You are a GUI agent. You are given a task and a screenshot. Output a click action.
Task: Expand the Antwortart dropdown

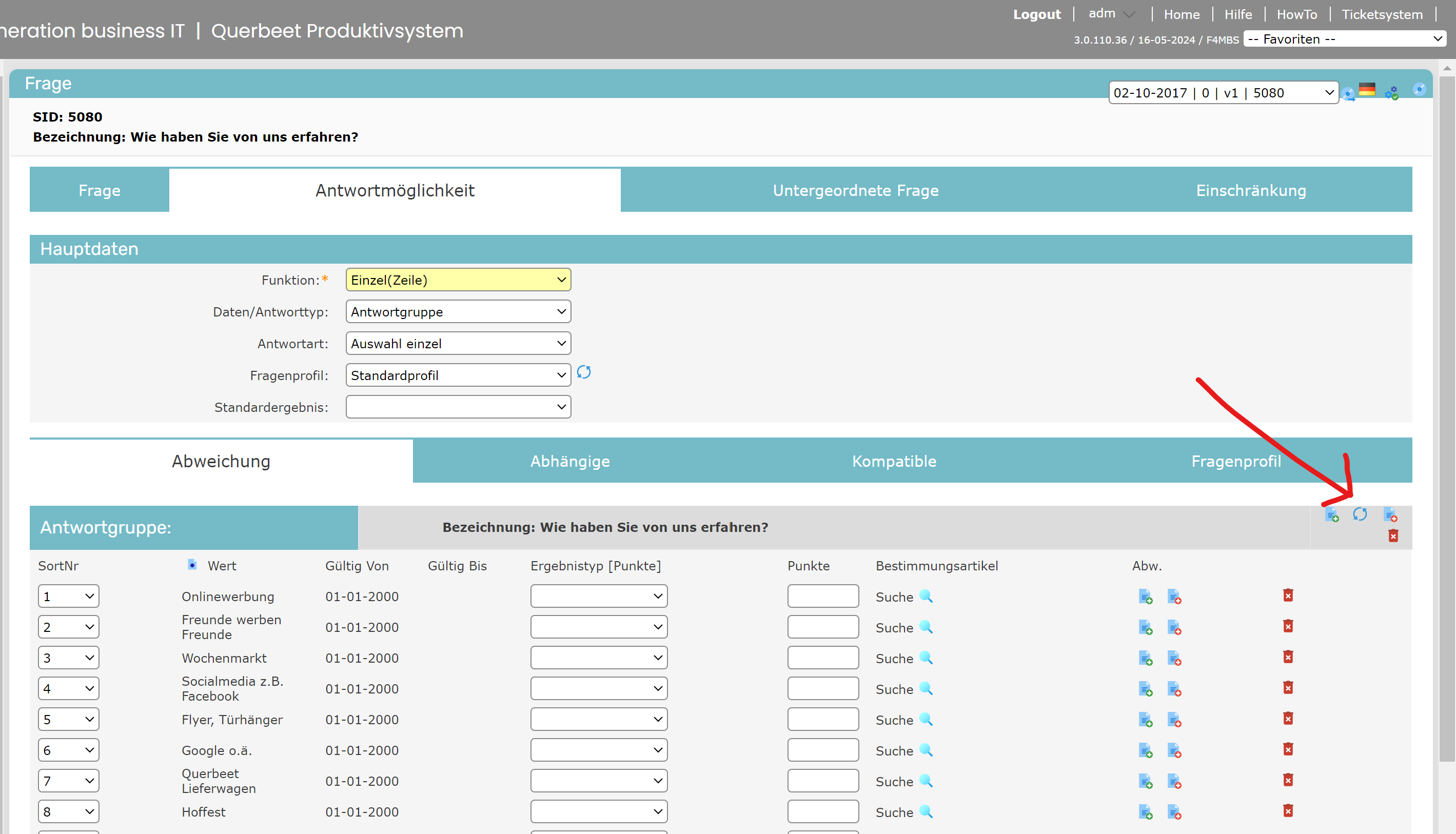click(x=458, y=344)
